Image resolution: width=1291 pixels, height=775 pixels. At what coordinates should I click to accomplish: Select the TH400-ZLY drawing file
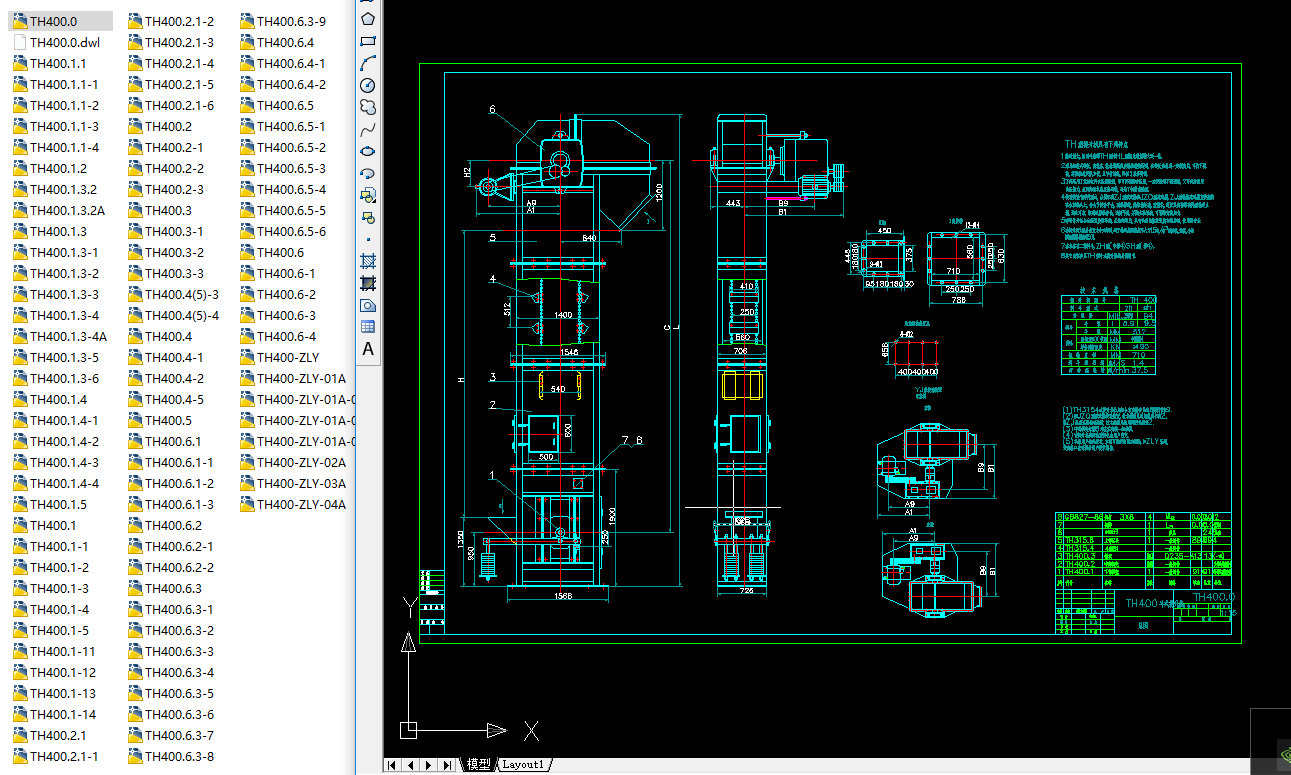287,357
